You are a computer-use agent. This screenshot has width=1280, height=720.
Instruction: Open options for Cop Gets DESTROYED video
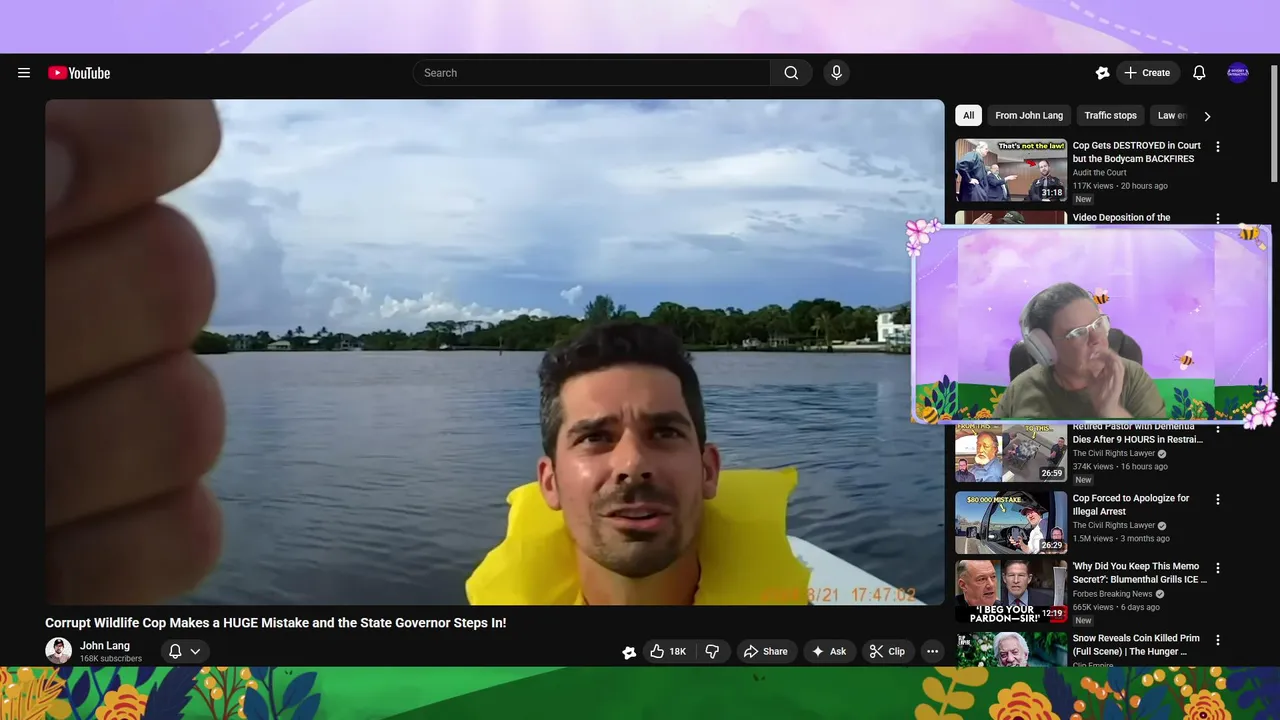coord(1217,147)
